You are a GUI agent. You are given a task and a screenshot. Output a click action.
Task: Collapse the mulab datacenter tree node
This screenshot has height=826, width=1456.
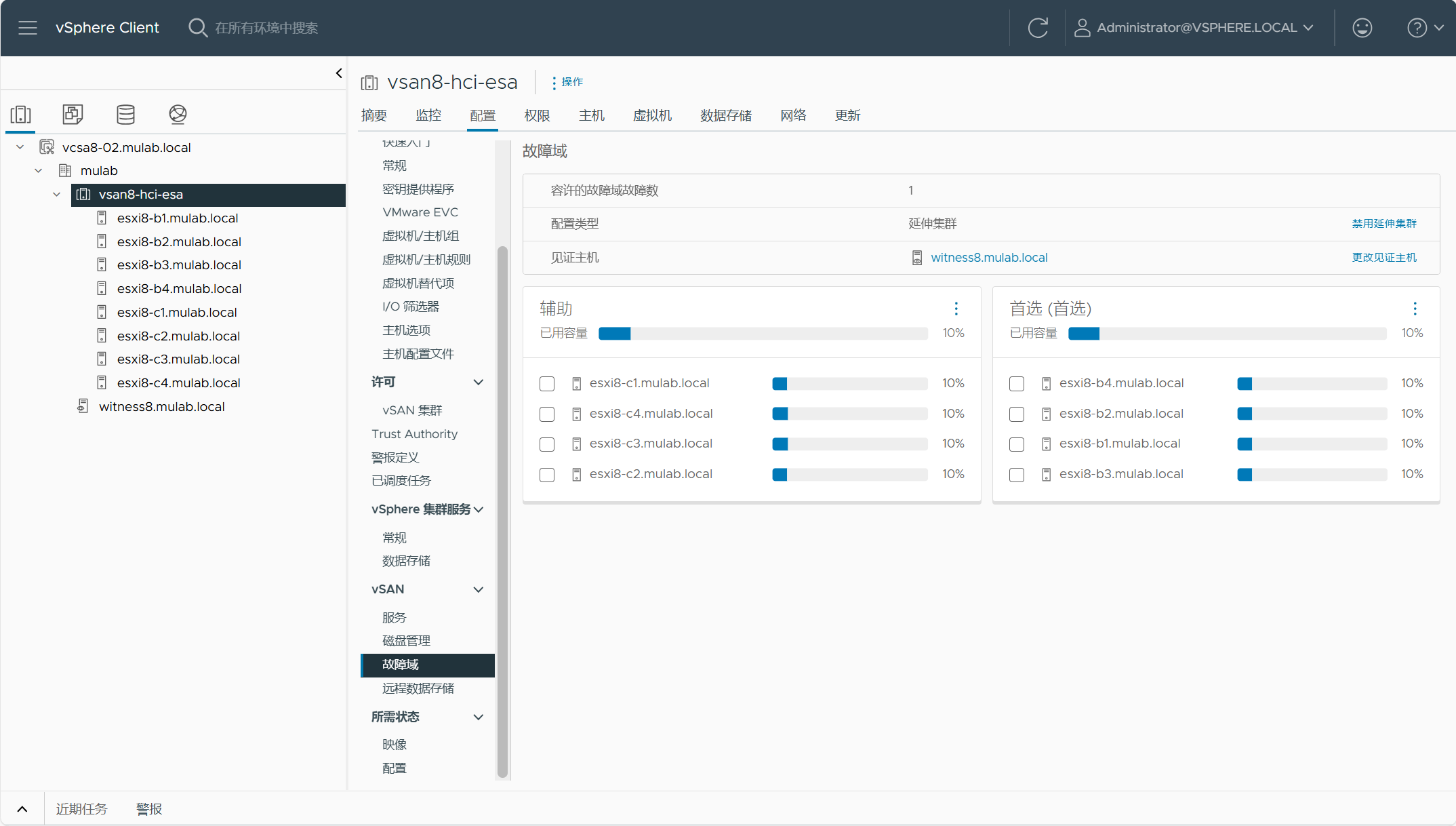coord(39,171)
